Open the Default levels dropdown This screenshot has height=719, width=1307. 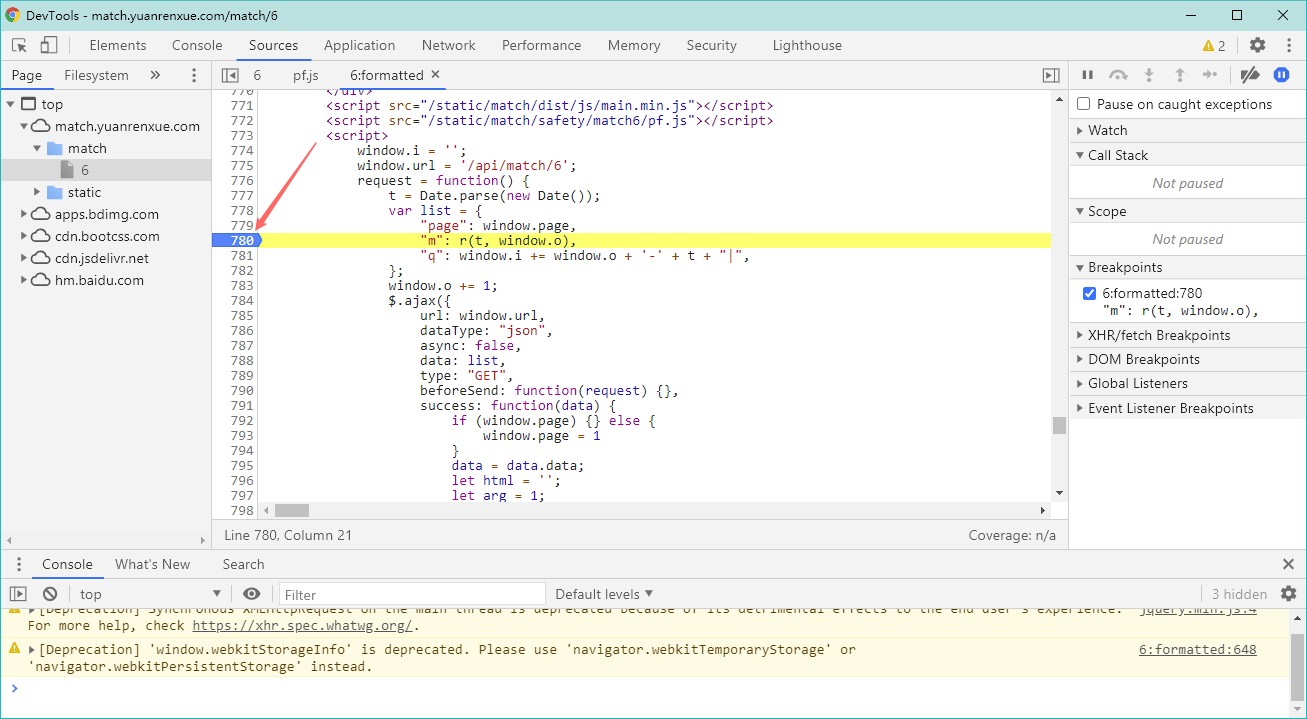tap(604, 594)
